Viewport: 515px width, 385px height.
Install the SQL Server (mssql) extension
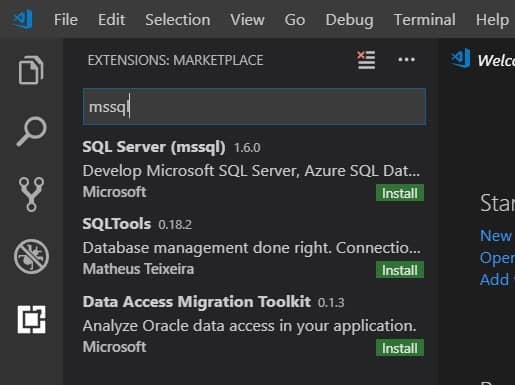point(400,193)
